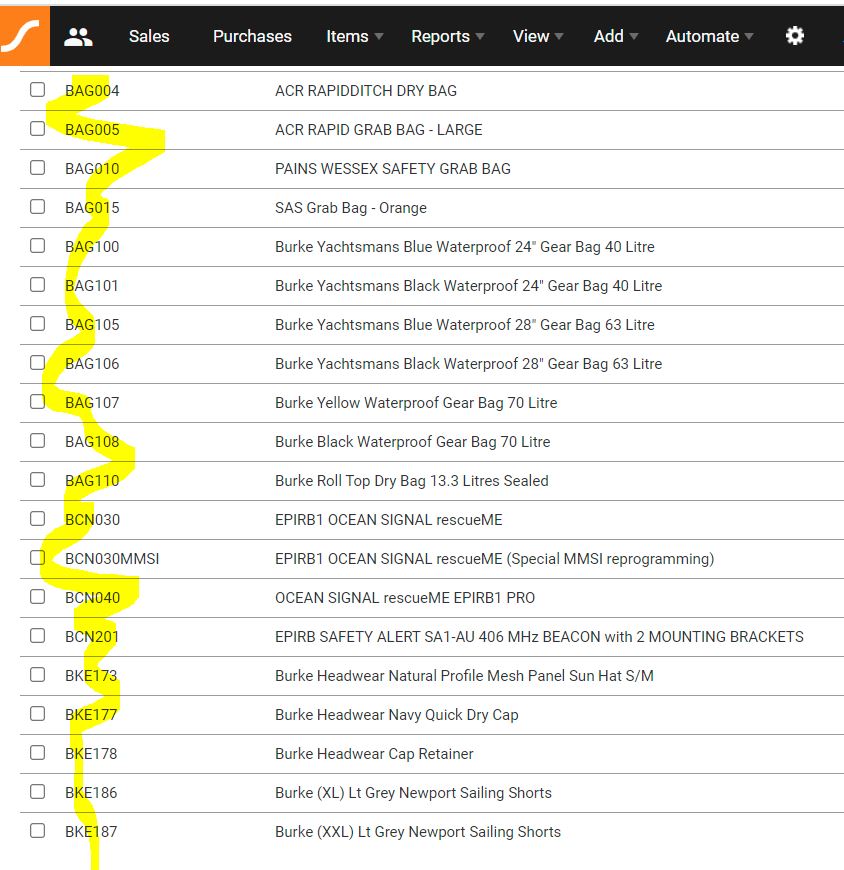
Task: Click 'Burke (XL) Lt Grey Newport Sailing Shorts'
Action: click(413, 793)
